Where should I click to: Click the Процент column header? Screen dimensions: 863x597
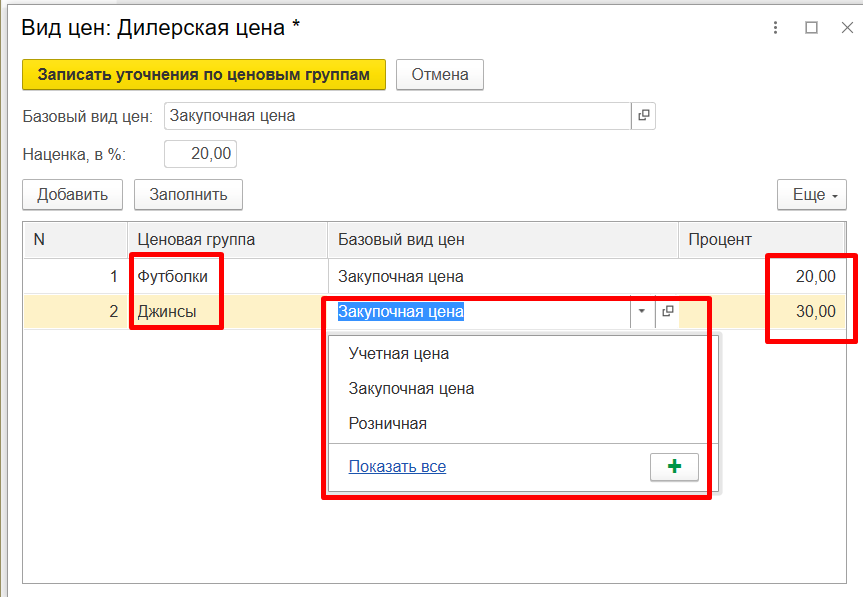tap(720, 240)
